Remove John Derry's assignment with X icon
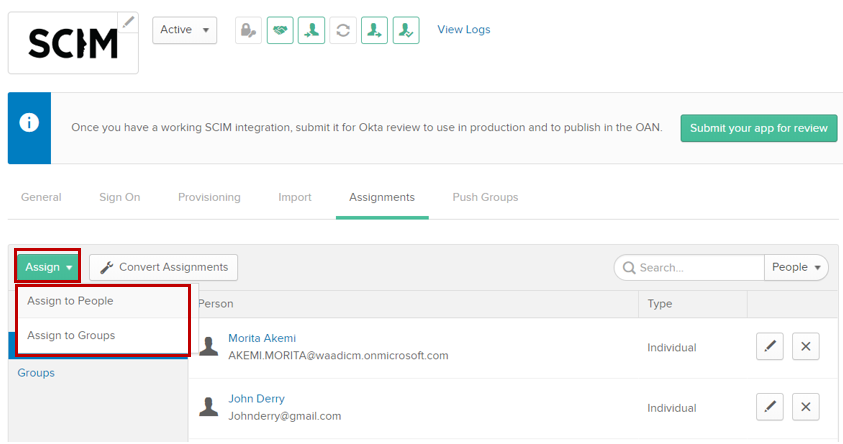The height and width of the screenshot is (444, 843). (x=806, y=407)
